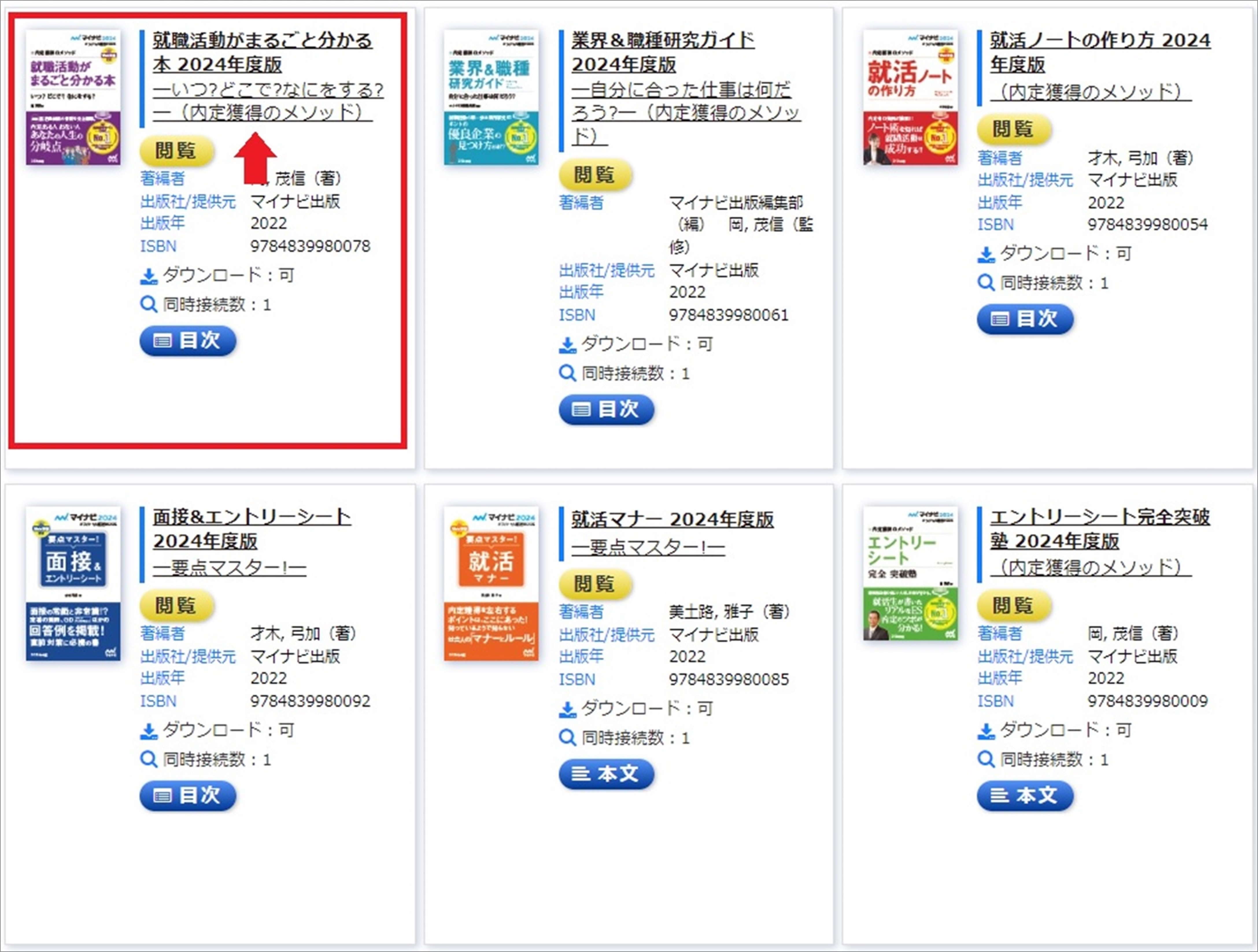1258x952 pixels.
Task: Open 目次 for 面接&エントリーシート
Action: (x=188, y=796)
